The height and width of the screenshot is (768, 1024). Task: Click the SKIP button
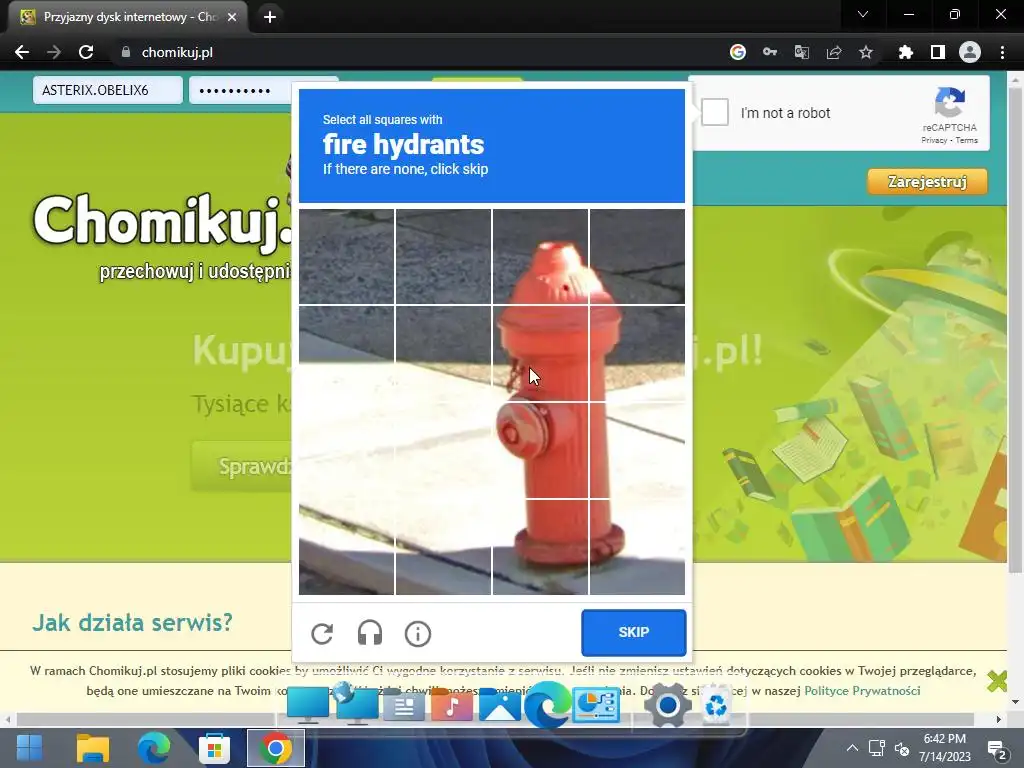point(633,632)
